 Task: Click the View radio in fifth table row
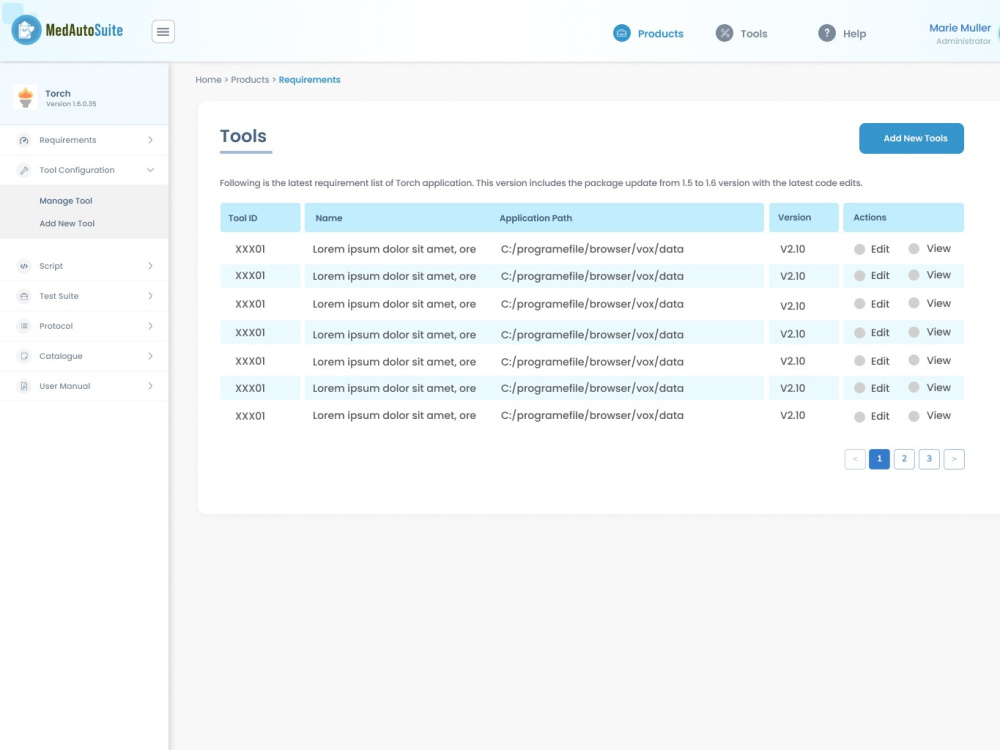click(914, 360)
